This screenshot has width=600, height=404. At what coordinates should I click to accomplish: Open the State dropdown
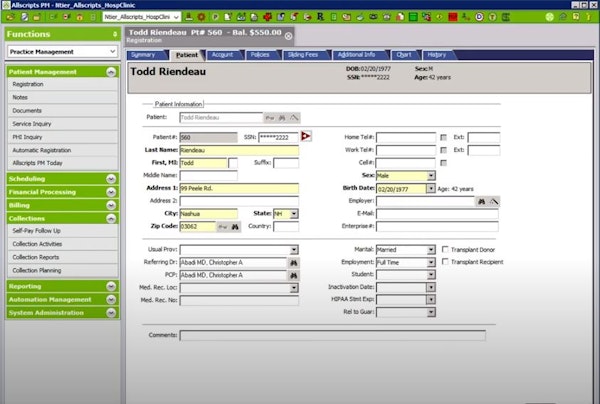point(294,214)
